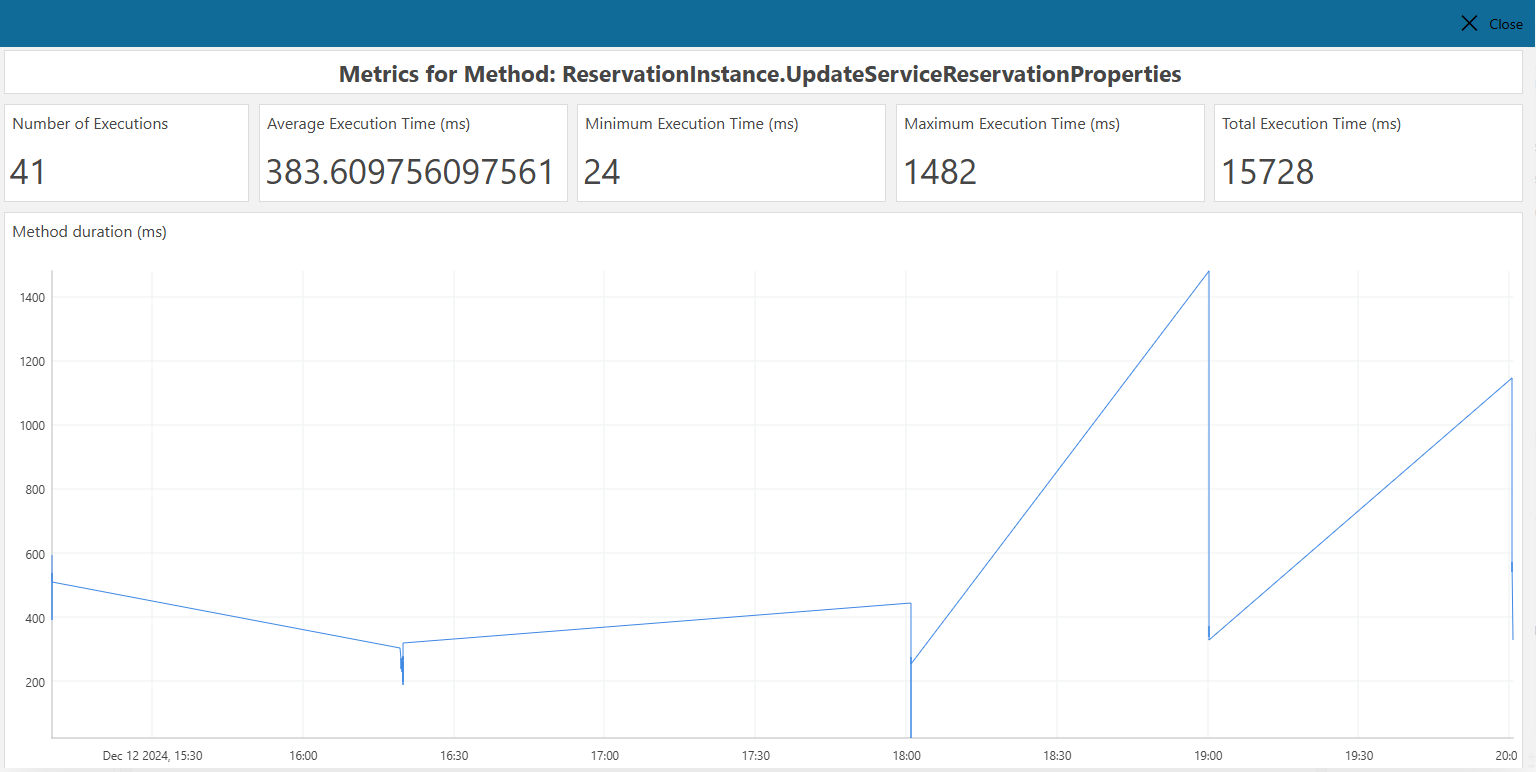Viewport: 1536px width, 772px height.
Task: Click the Average Execution Time label
Action: point(368,124)
